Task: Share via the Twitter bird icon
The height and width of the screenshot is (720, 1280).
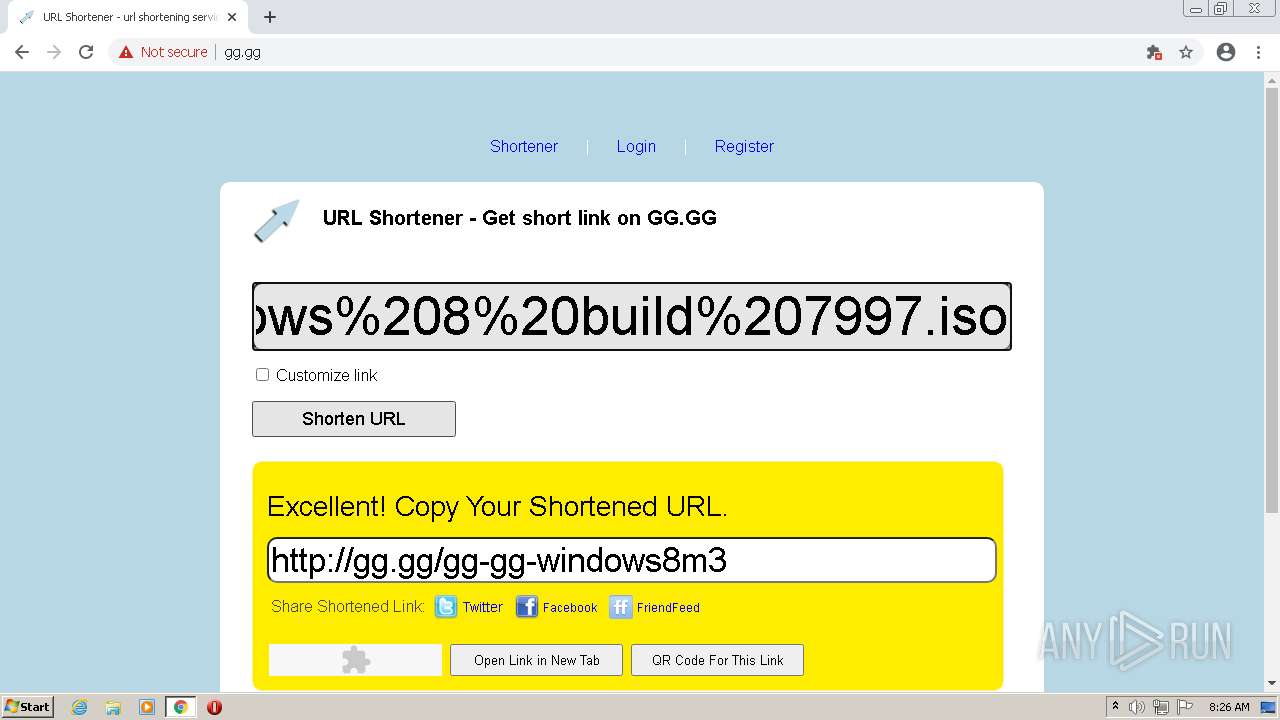Action: (446, 607)
